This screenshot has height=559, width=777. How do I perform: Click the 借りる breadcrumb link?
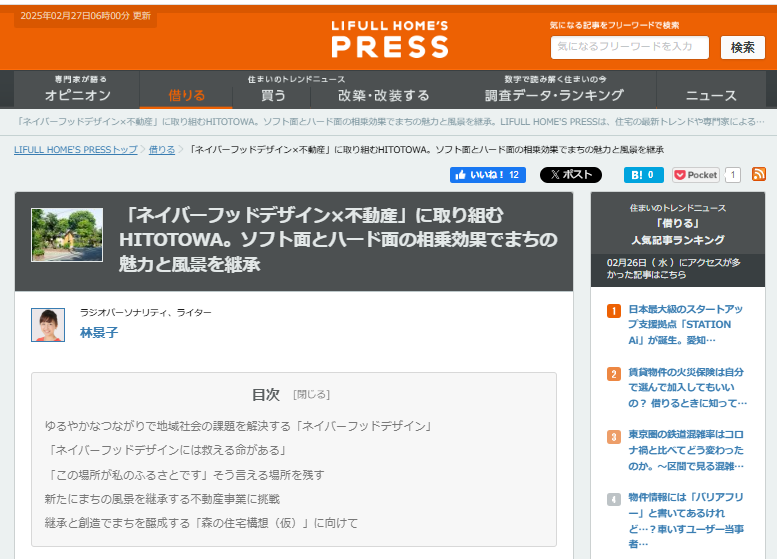point(162,150)
